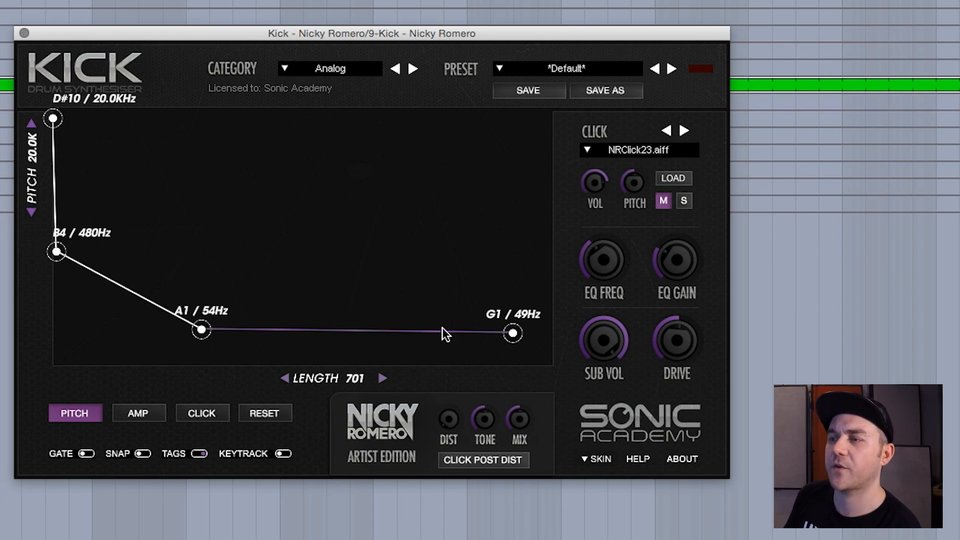This screenshot has width=960, height=540.
Task: Toggle the KEYTRACK switch
Action: (x=283, y=454)
